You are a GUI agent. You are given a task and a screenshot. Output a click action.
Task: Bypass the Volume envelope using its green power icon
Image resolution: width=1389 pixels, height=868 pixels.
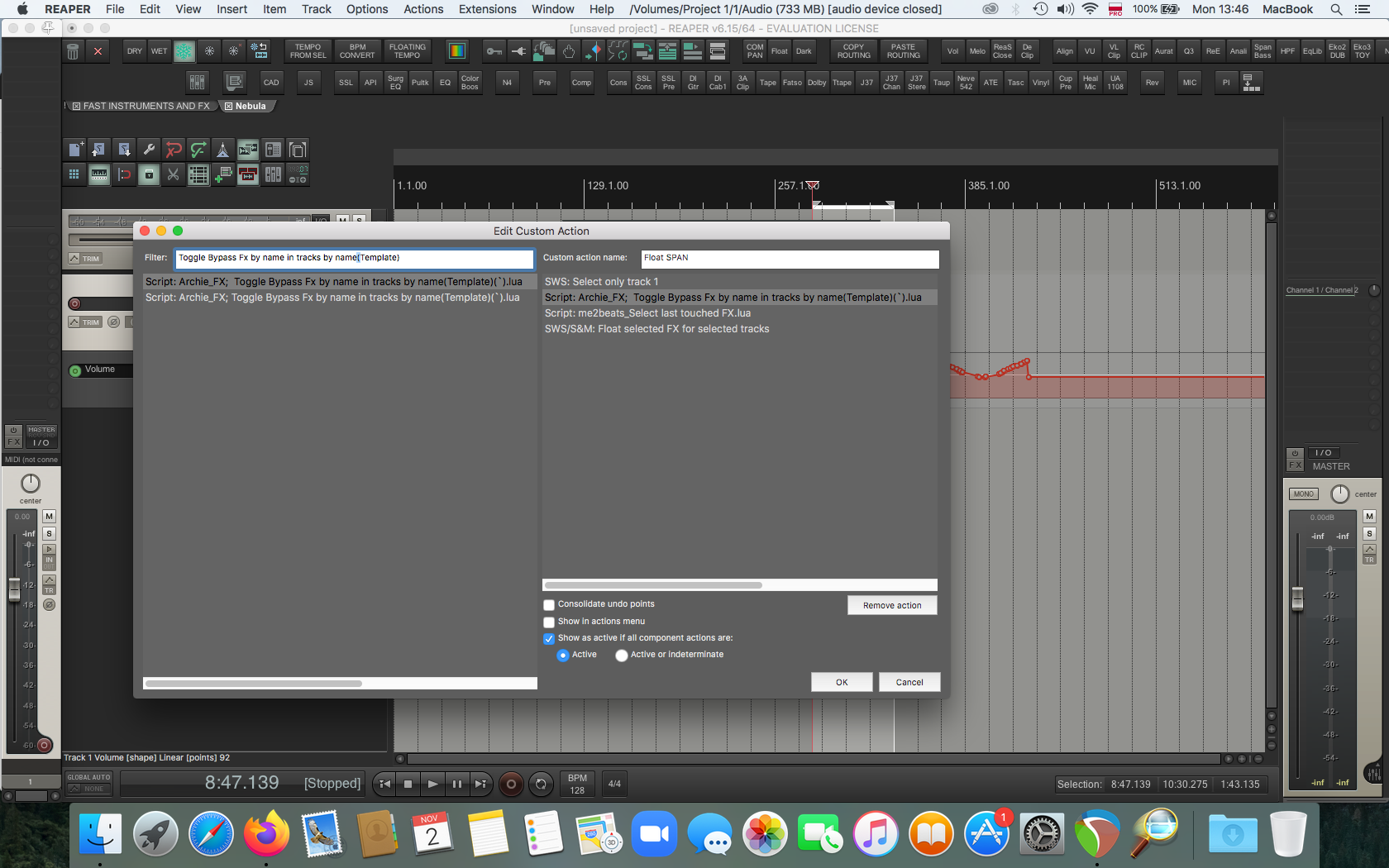[x=75, y=370]
